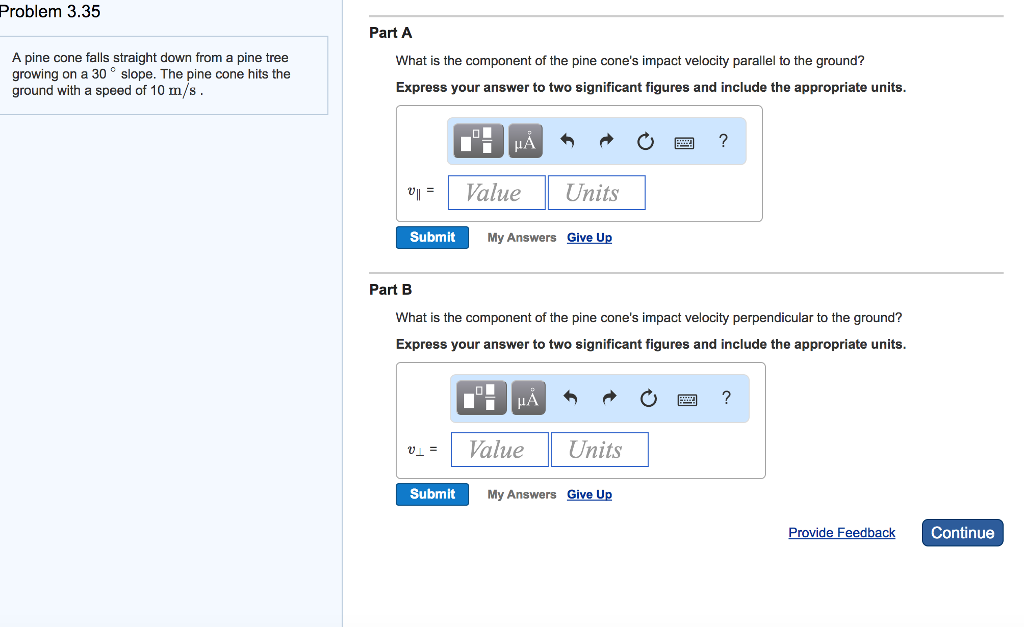Submit the Part A answer
Screen dimensions: 1024x627
tap(432, 237)
